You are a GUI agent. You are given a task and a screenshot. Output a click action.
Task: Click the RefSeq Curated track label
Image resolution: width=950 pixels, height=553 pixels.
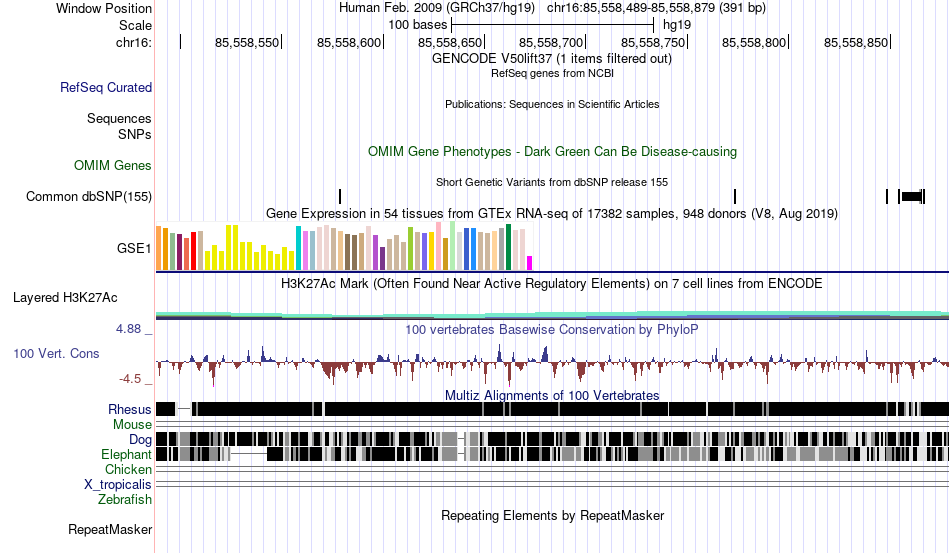pos(105,87)
